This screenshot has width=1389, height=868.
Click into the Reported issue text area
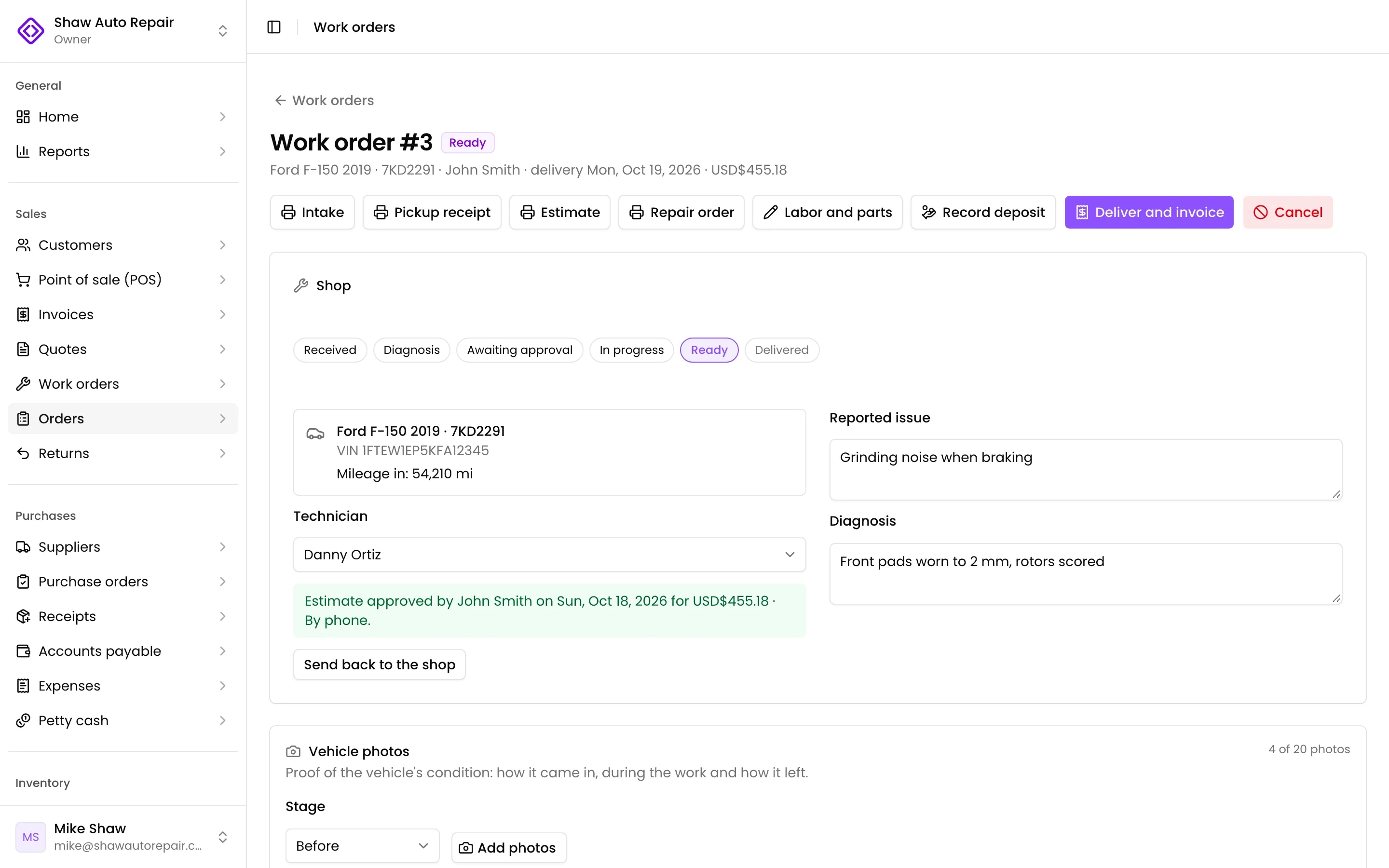(1085, 470)
